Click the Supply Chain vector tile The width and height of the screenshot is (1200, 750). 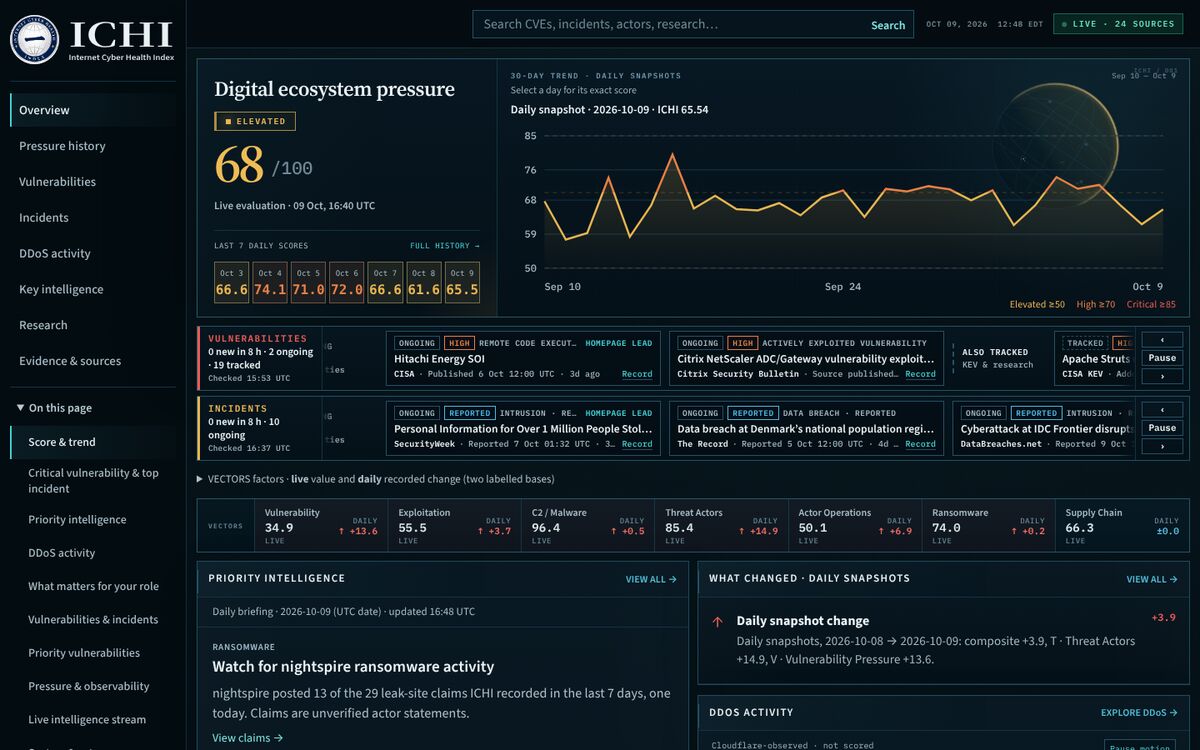click(1122, 526)
